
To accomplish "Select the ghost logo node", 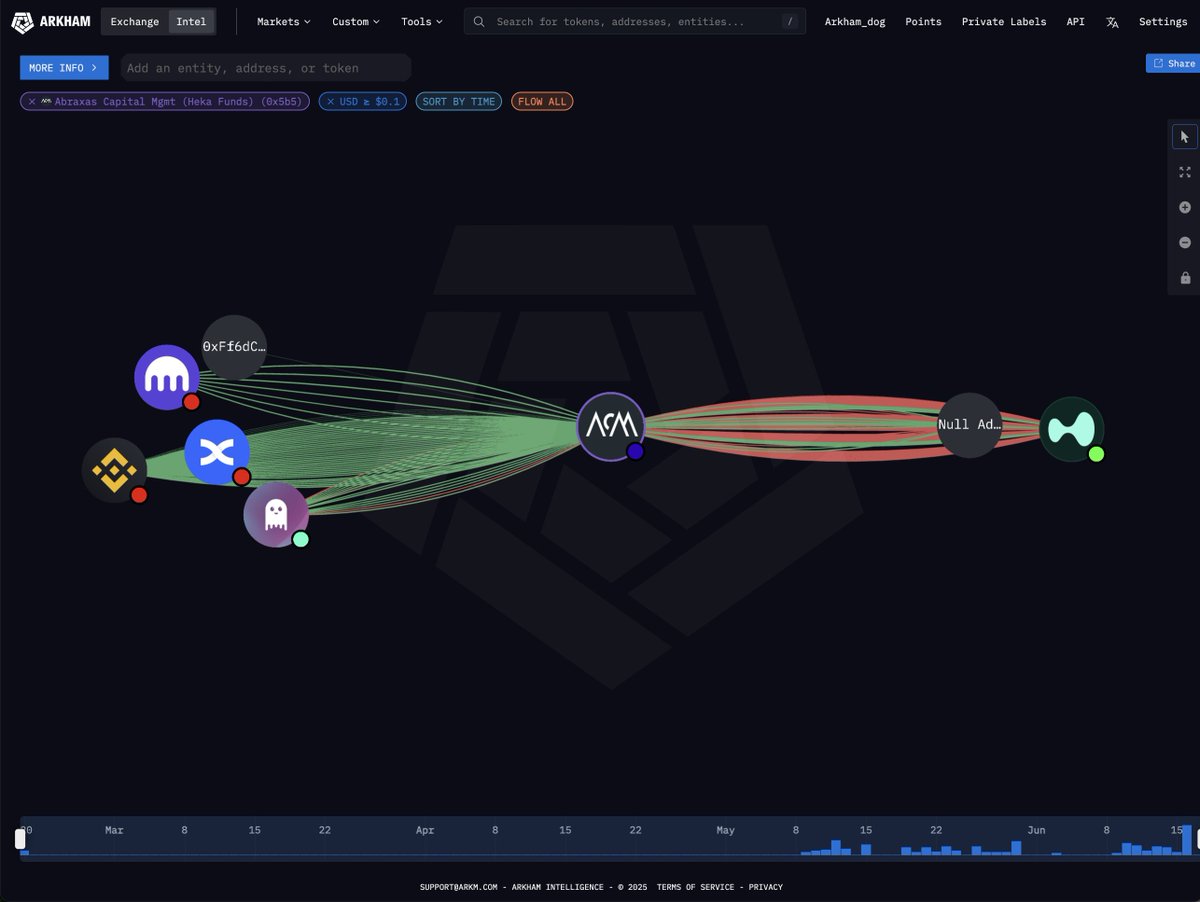I will tap(276, 515).
